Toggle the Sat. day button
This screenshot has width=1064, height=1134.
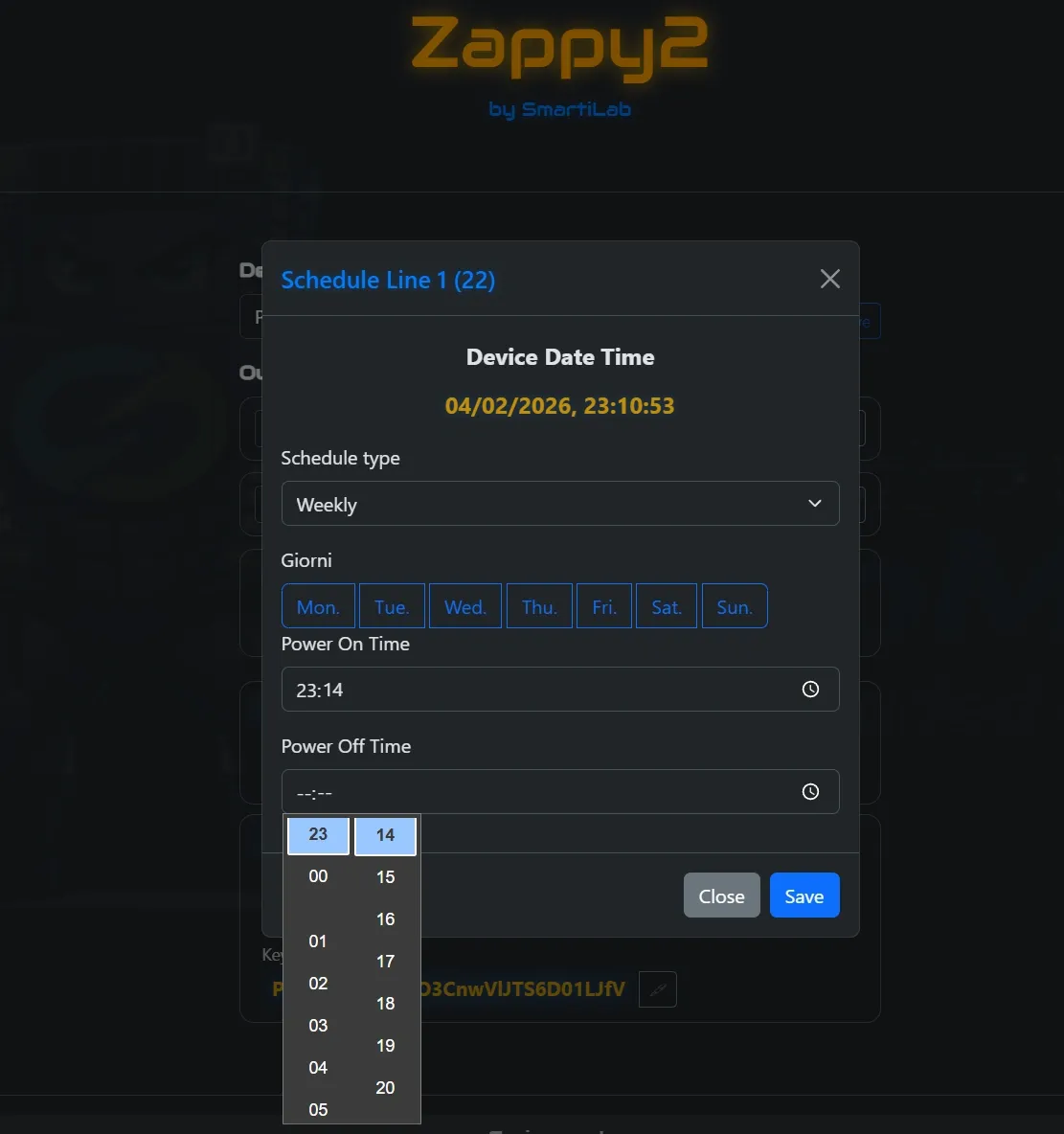click(x=667, y=606)
